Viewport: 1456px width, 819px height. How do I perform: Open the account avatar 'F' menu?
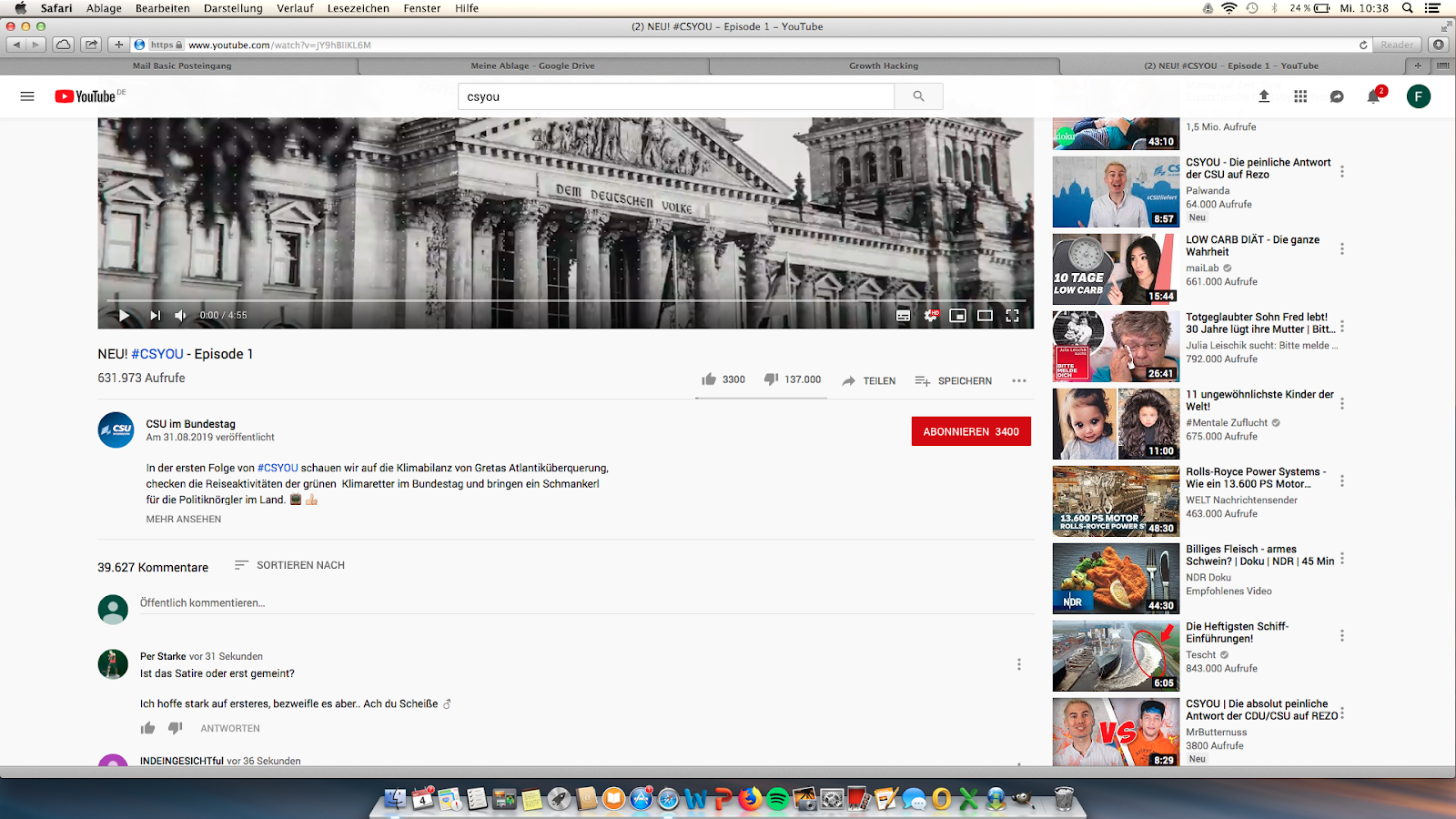point(1419,96)
